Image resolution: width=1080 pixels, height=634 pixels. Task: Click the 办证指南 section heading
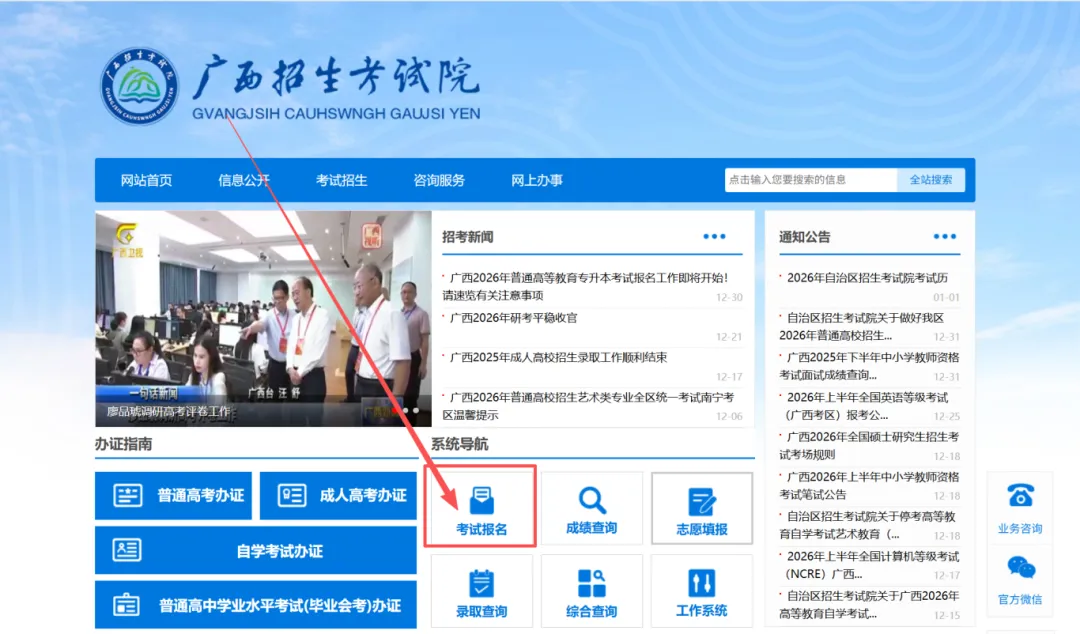tap(123, 444)
